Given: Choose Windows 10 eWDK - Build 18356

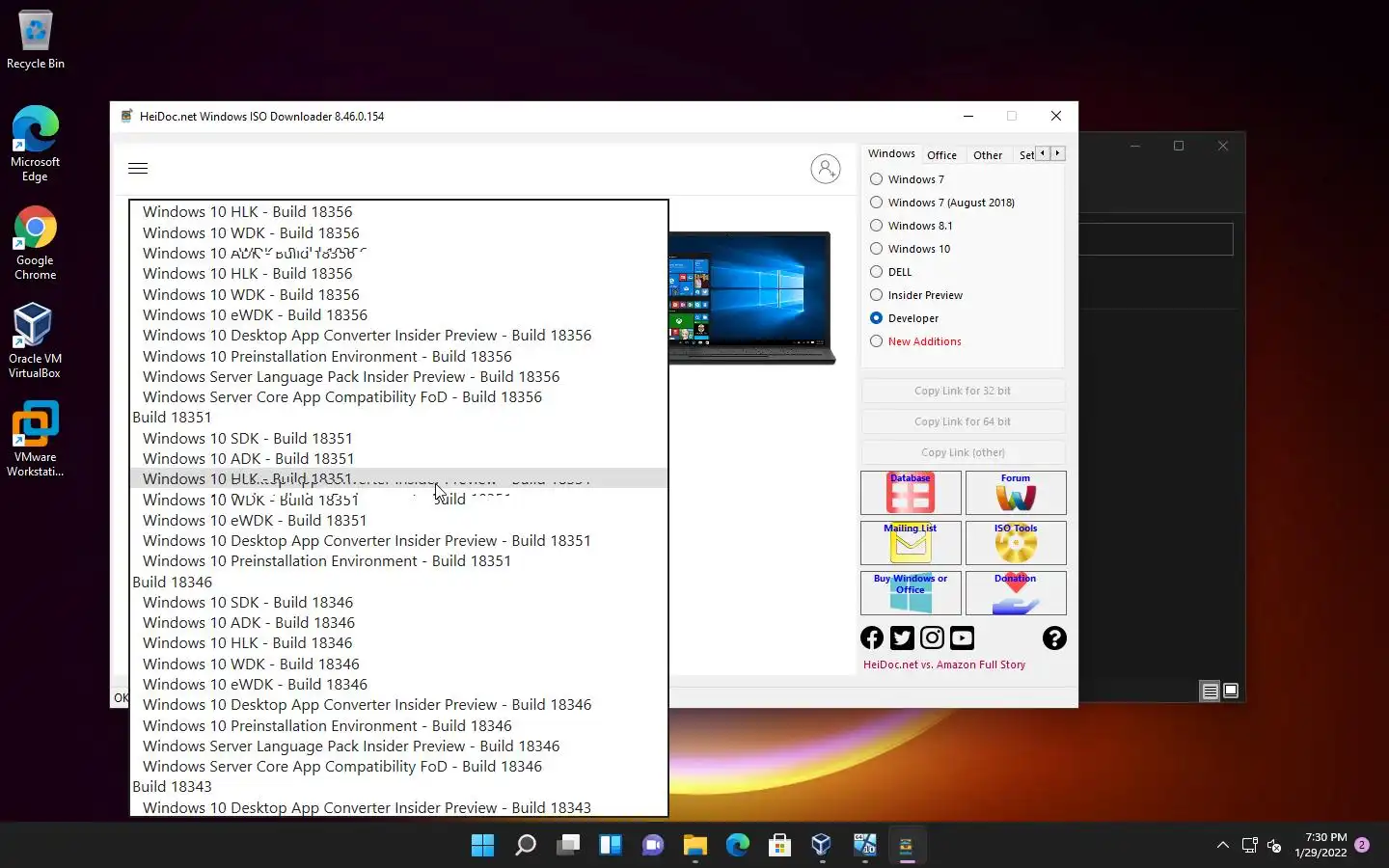Looking at the screenshot, I should pyautogui.click(x=398, y=315).
